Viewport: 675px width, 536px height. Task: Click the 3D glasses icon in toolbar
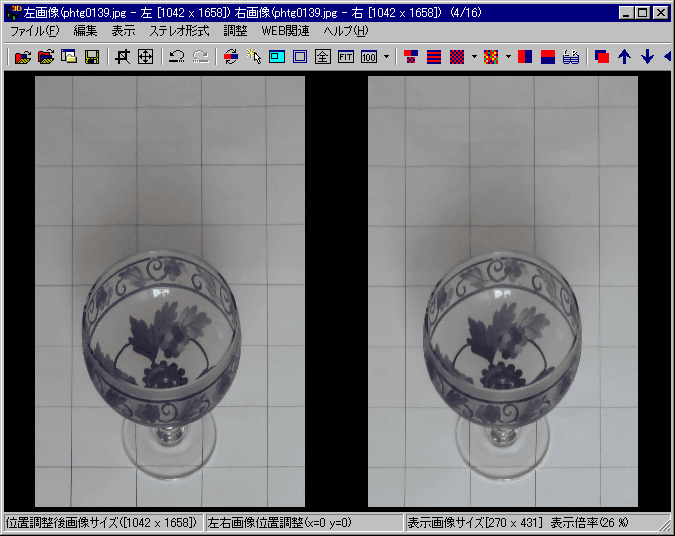pyautogui.click(x=571, y=57)
